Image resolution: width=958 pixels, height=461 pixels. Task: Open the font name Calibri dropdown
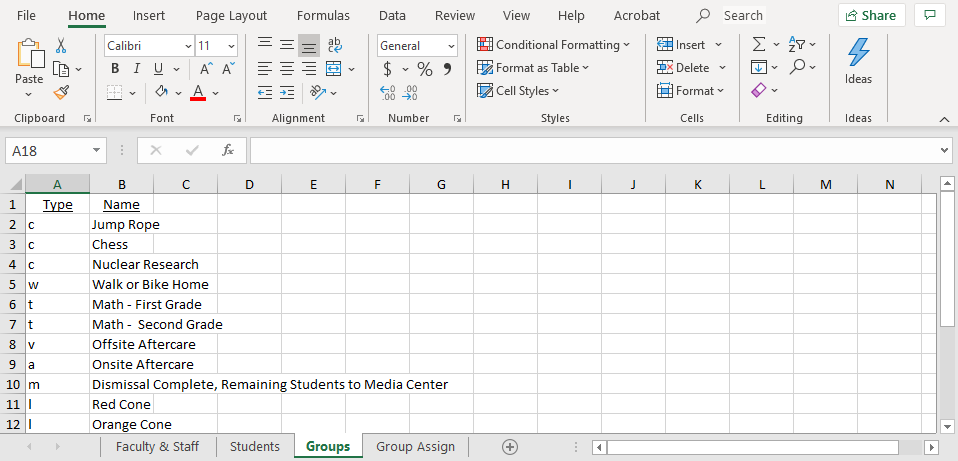[x=188, y=46]
